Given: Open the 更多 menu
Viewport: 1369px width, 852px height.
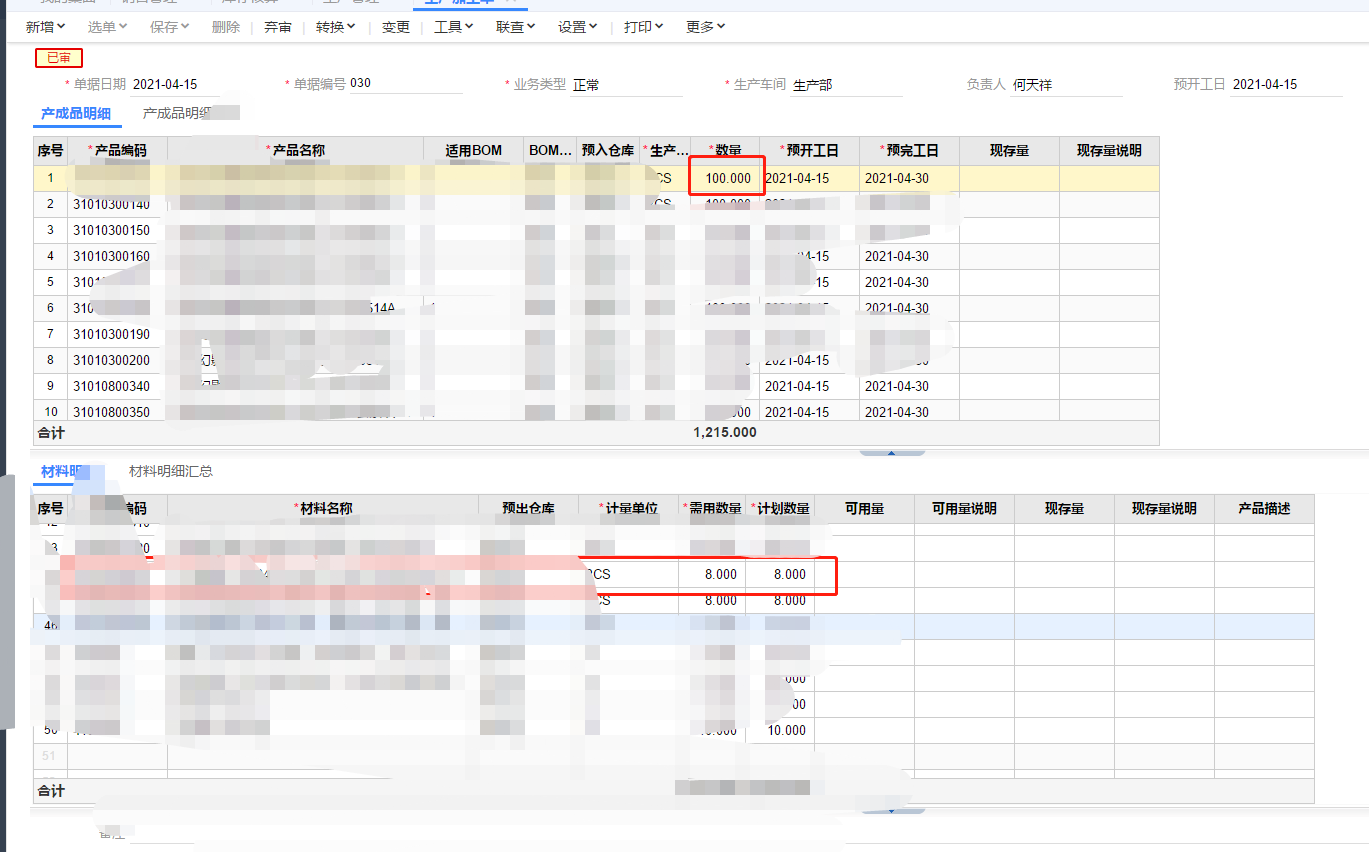Looking at the screenshot, I should click(705, 27).
